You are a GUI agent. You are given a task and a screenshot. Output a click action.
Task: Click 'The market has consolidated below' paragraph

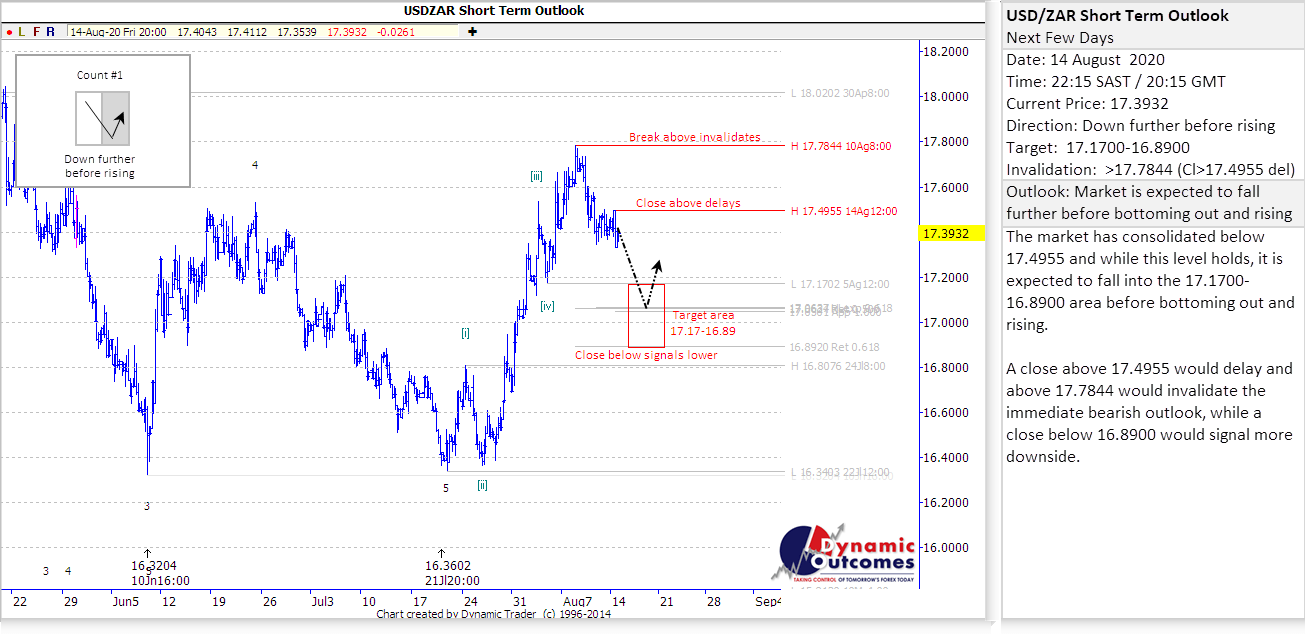pyautogui.click(x=1150, y=281)
